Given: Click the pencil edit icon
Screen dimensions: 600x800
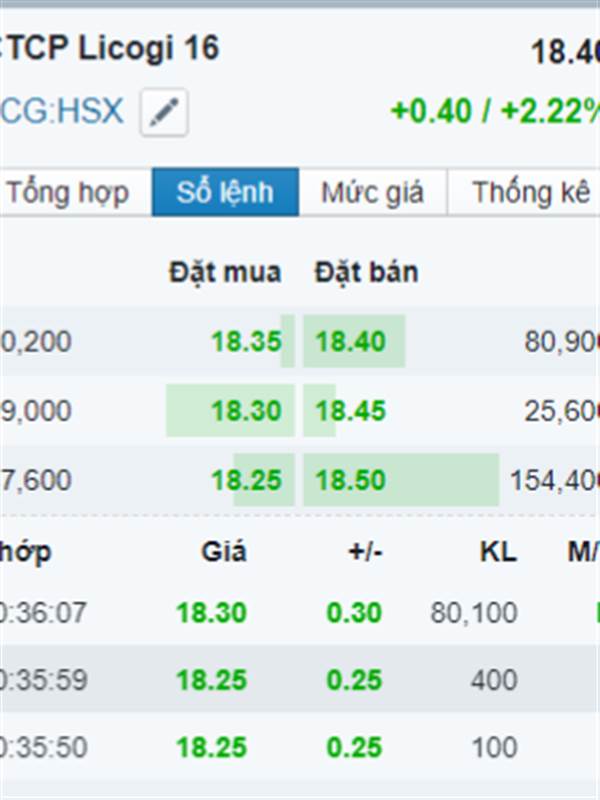Looking at the screenshot, I should (x=164, y=112).
